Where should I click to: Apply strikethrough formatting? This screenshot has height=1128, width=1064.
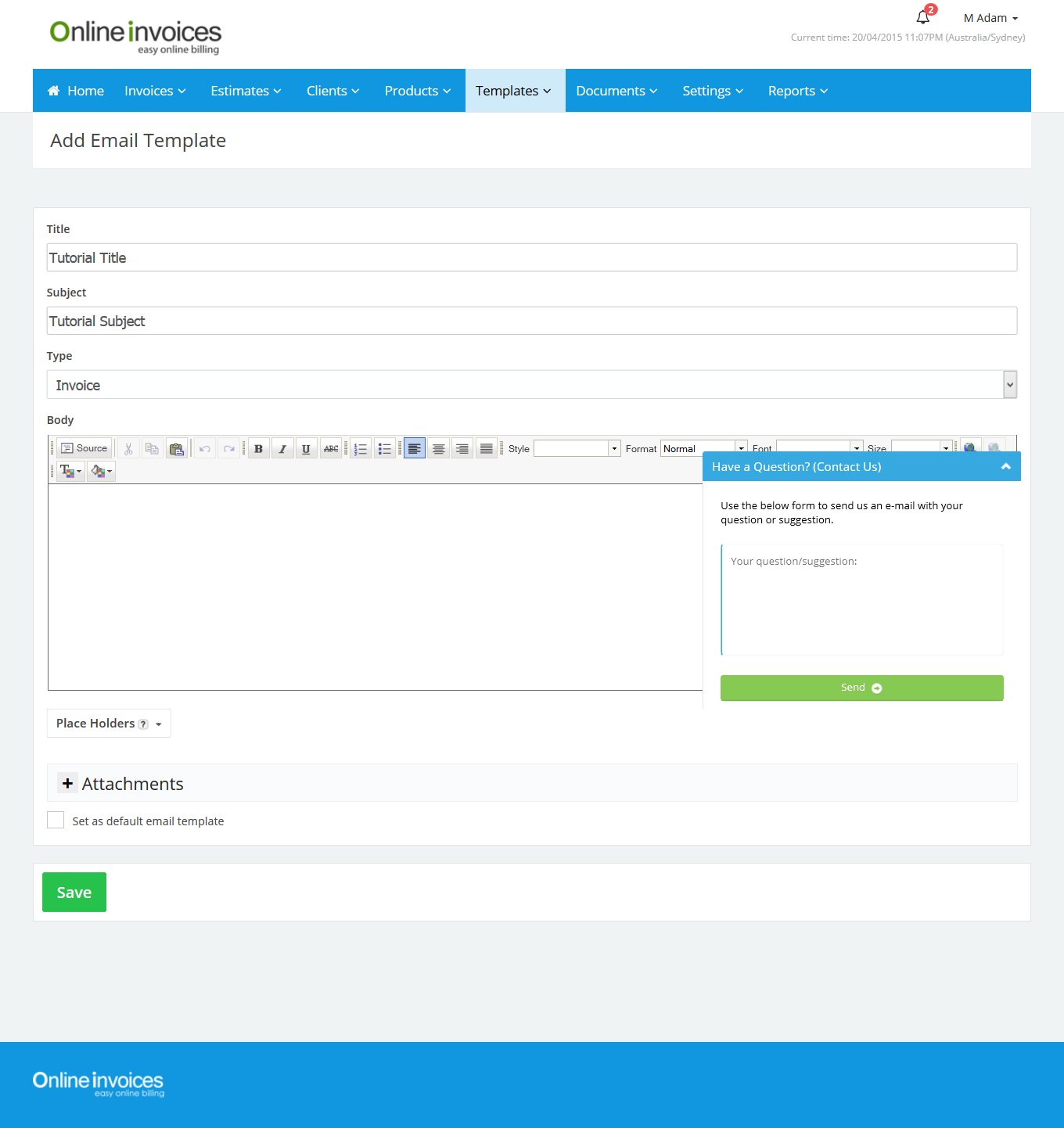tap(331, 449)
